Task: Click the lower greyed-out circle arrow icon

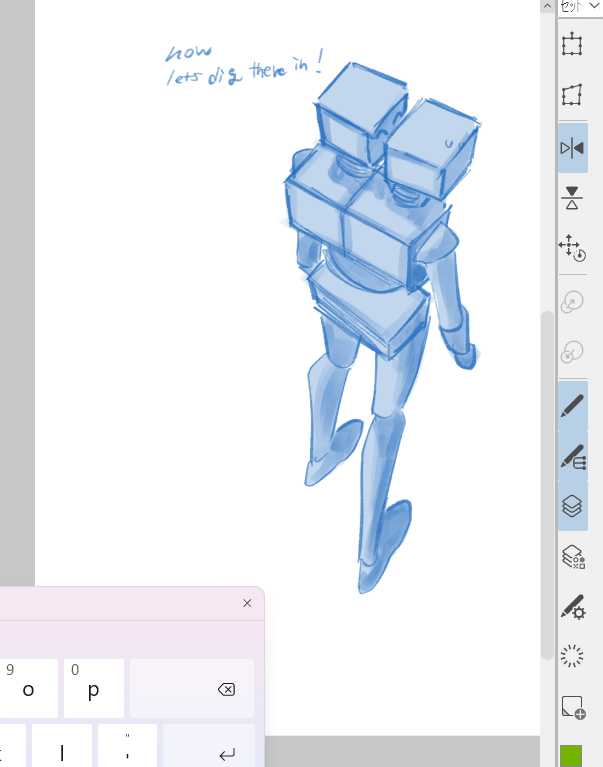Action: [x=572, y=352]
